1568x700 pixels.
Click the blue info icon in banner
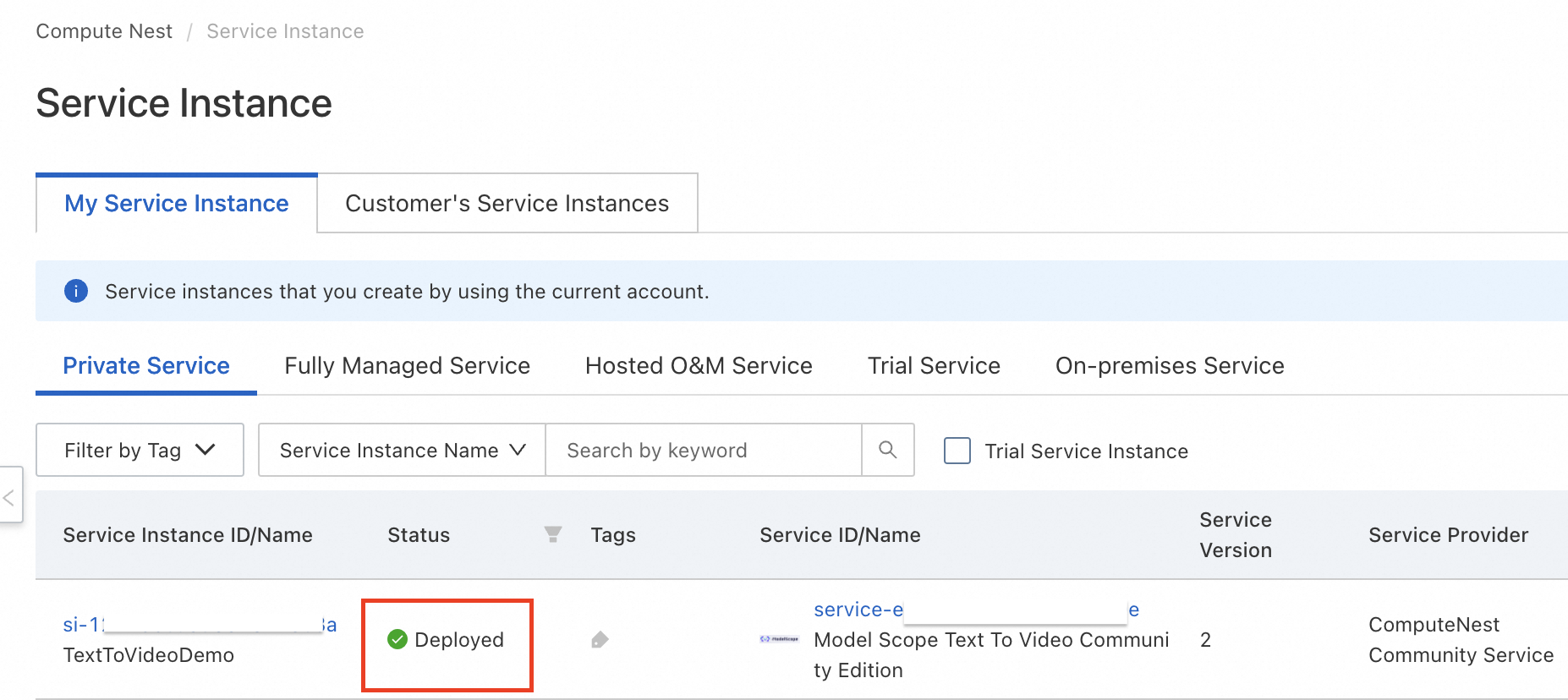[76, 291]
